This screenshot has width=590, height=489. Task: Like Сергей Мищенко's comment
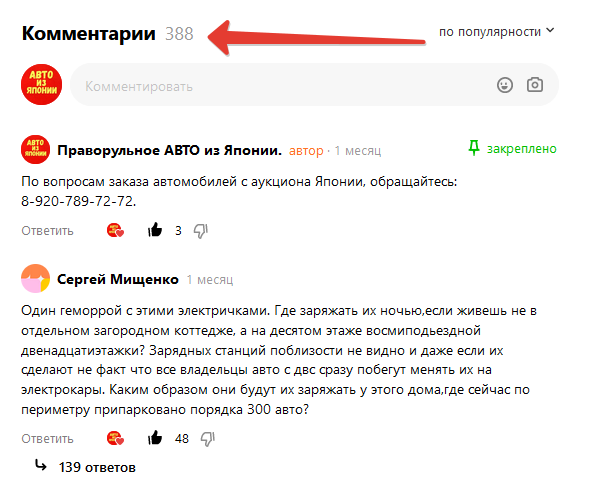155,438
